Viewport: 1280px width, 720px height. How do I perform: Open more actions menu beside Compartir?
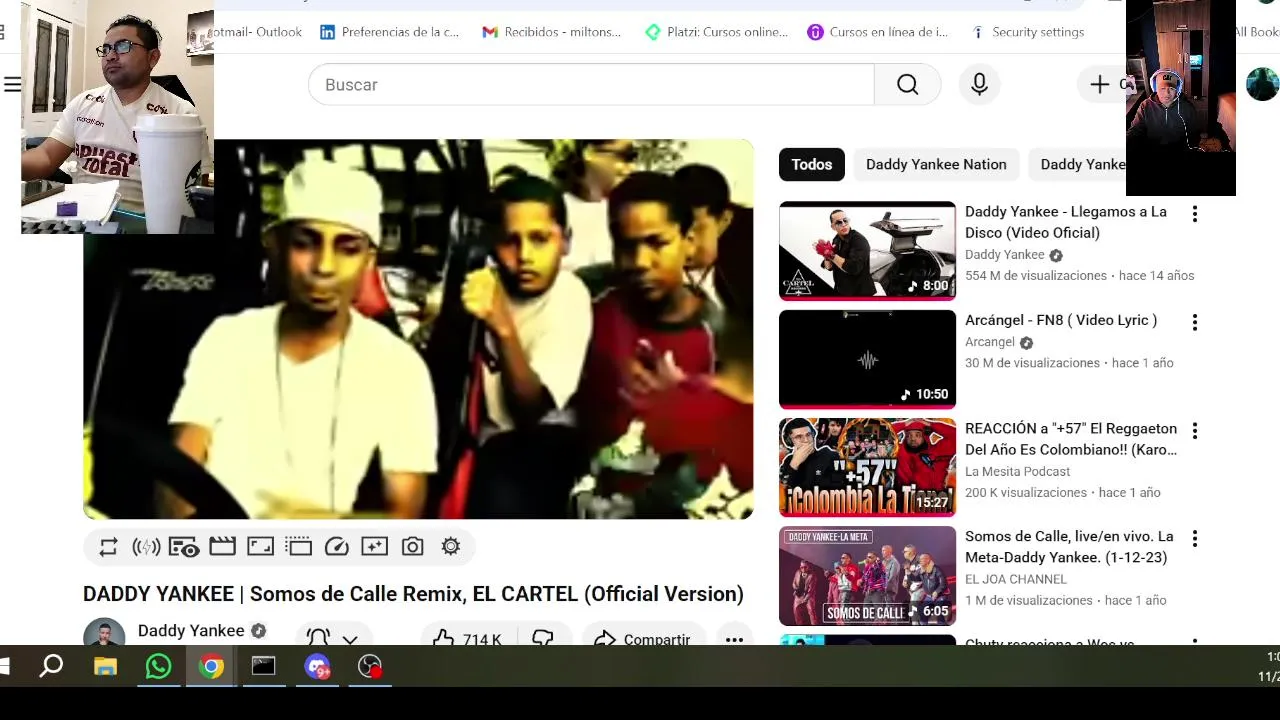point(734,639)
